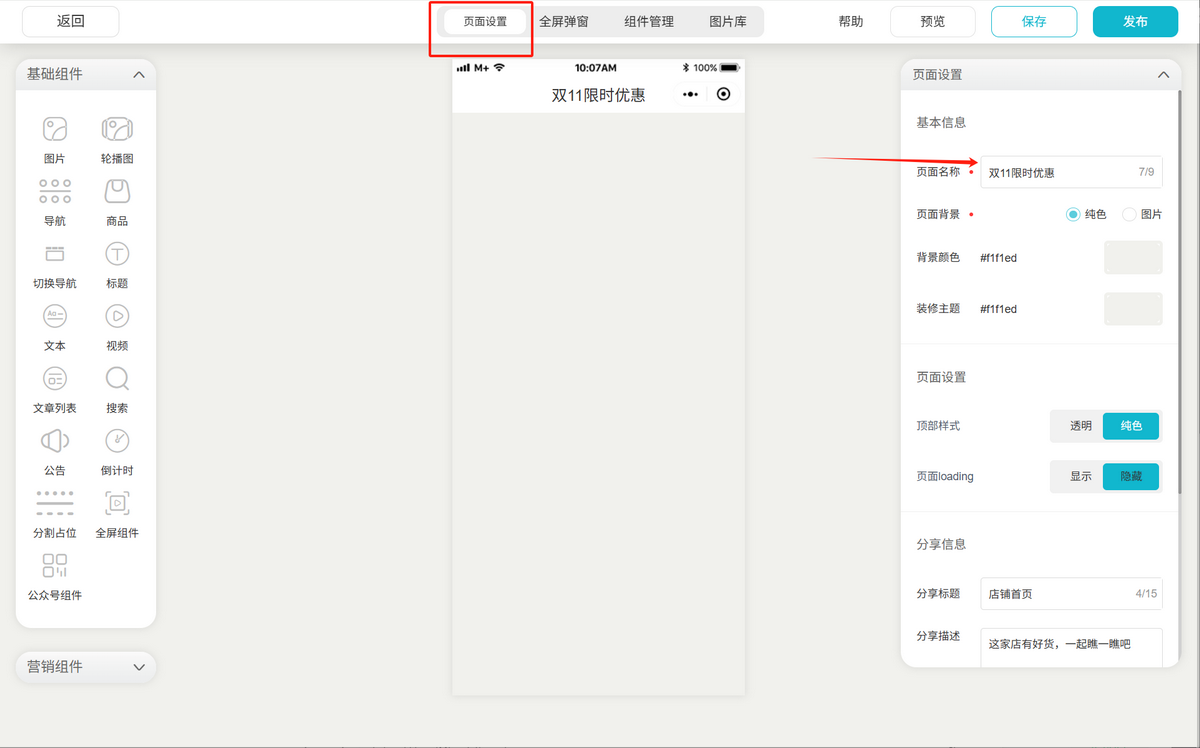Click the 双11限时优惠 title in phone preview
The width and height of the screenshot is (1200, 748).
click(x=598, y=95)
